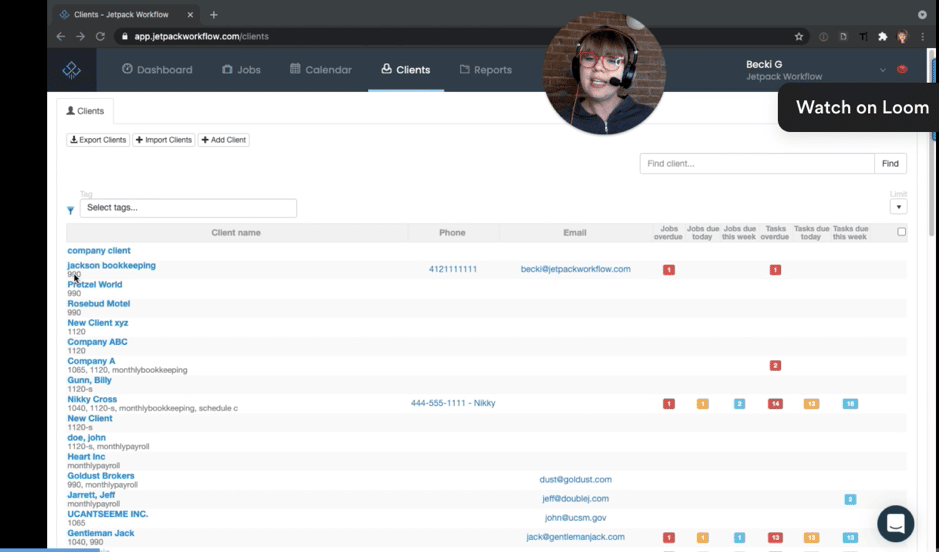Click email jack@gentlemanjack.com
The image size is (939, 552).
coord(575,537)
